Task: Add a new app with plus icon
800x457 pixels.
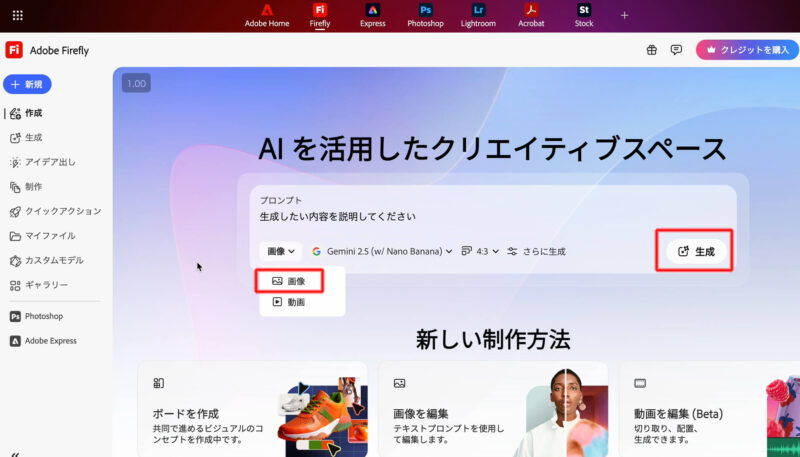Action: 624,15
